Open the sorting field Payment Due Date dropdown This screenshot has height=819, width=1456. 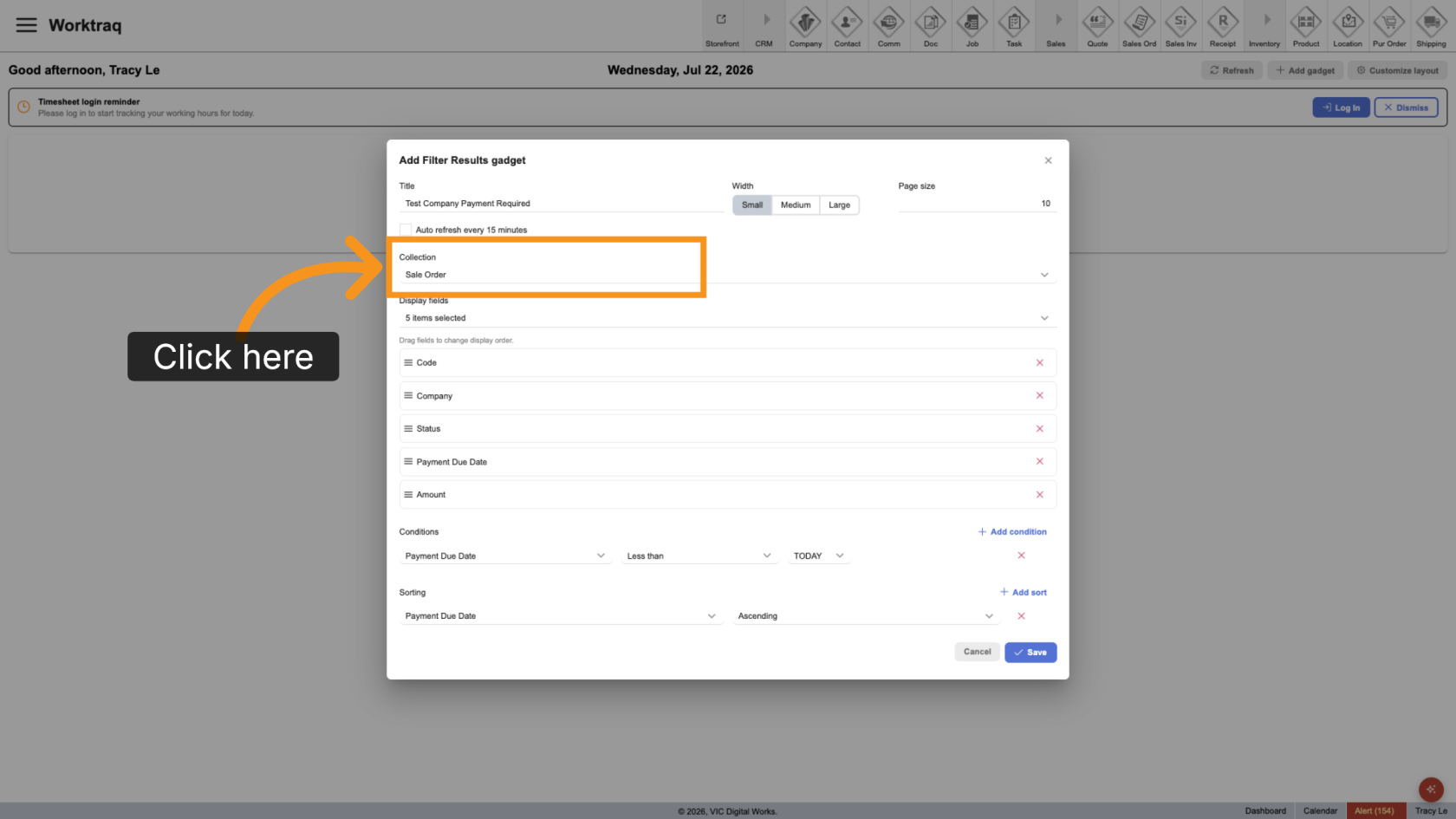coord(561,616)
